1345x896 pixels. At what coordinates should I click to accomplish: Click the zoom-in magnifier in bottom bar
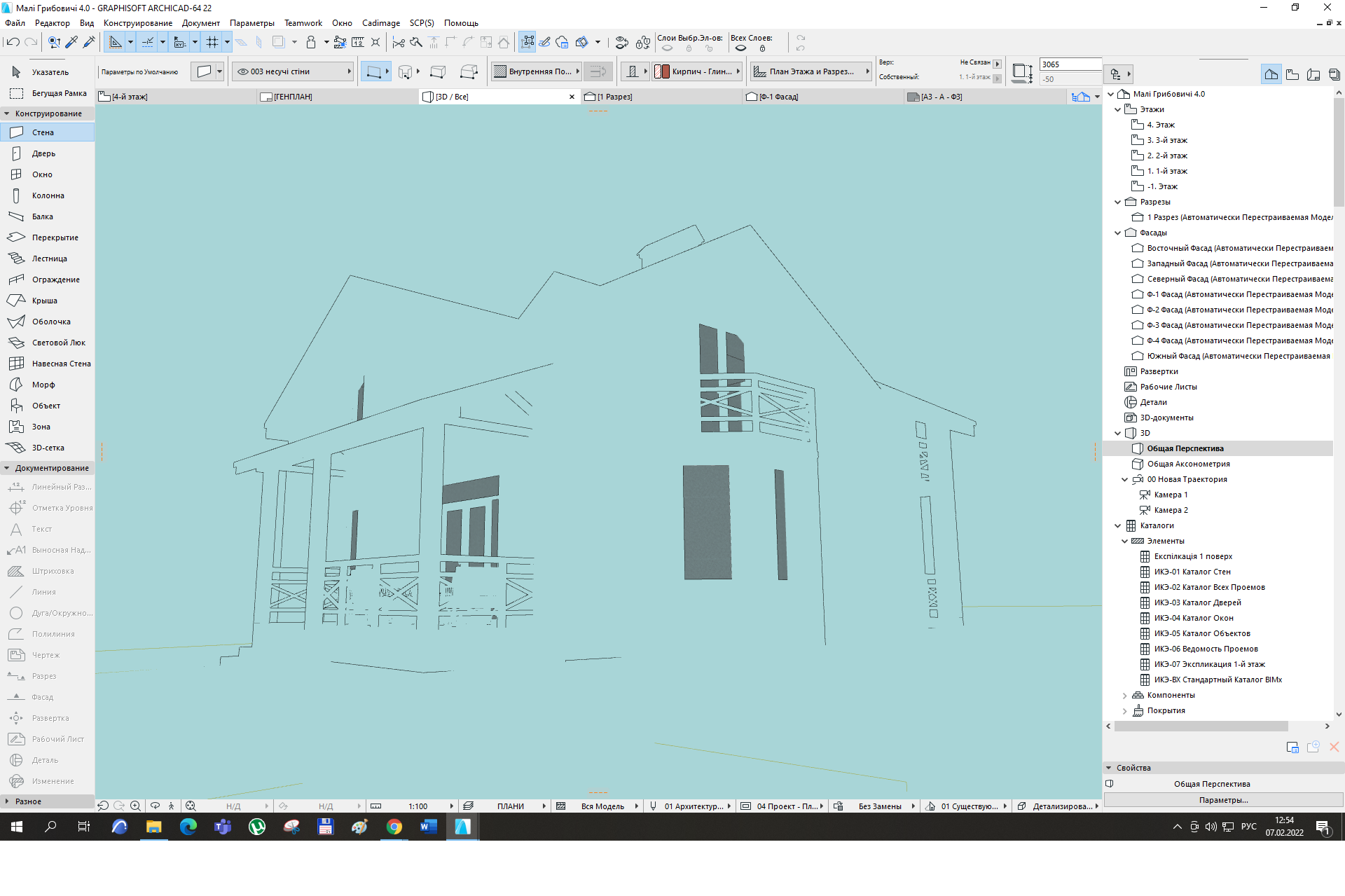point(136,806)
